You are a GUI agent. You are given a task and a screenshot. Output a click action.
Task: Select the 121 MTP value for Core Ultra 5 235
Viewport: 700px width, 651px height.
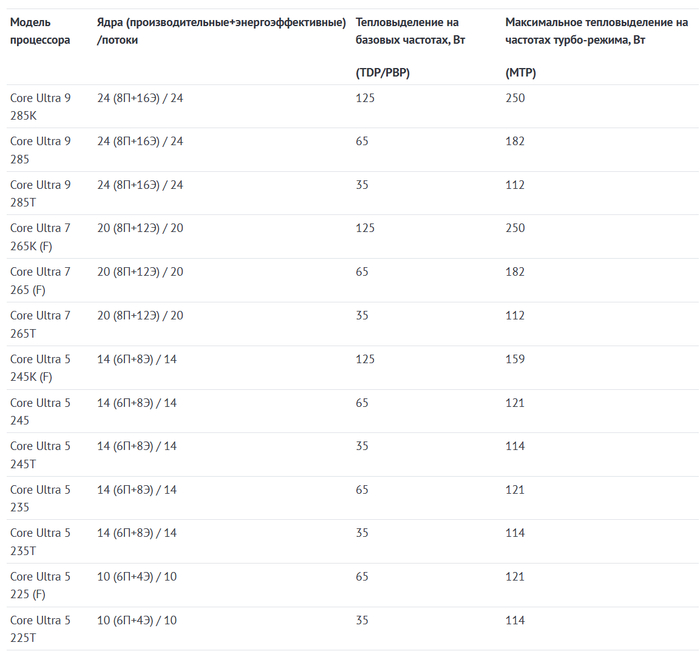[515, 489]
